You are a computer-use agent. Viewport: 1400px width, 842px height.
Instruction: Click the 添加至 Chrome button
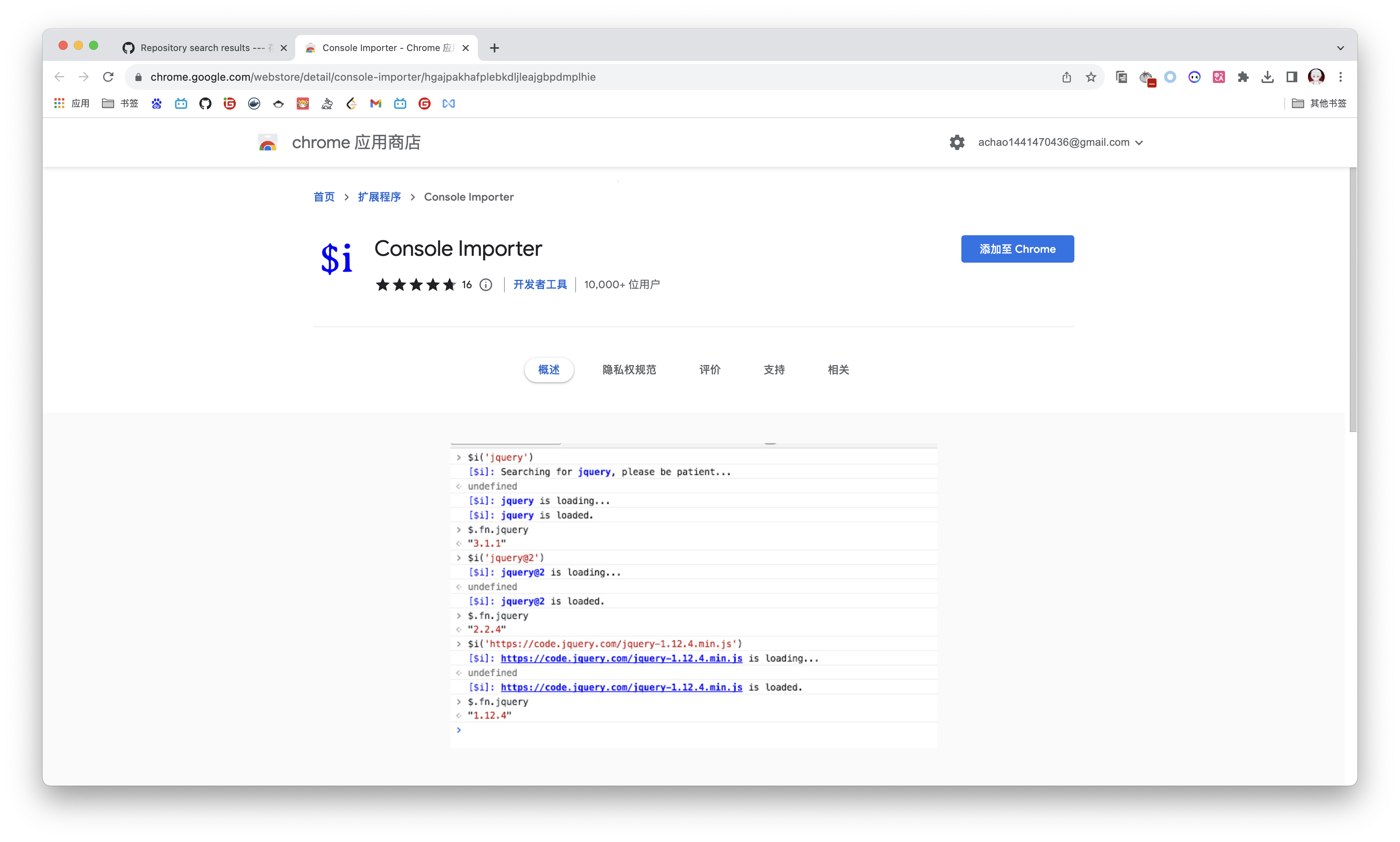pyautogui.click(x=1017, y=249)
